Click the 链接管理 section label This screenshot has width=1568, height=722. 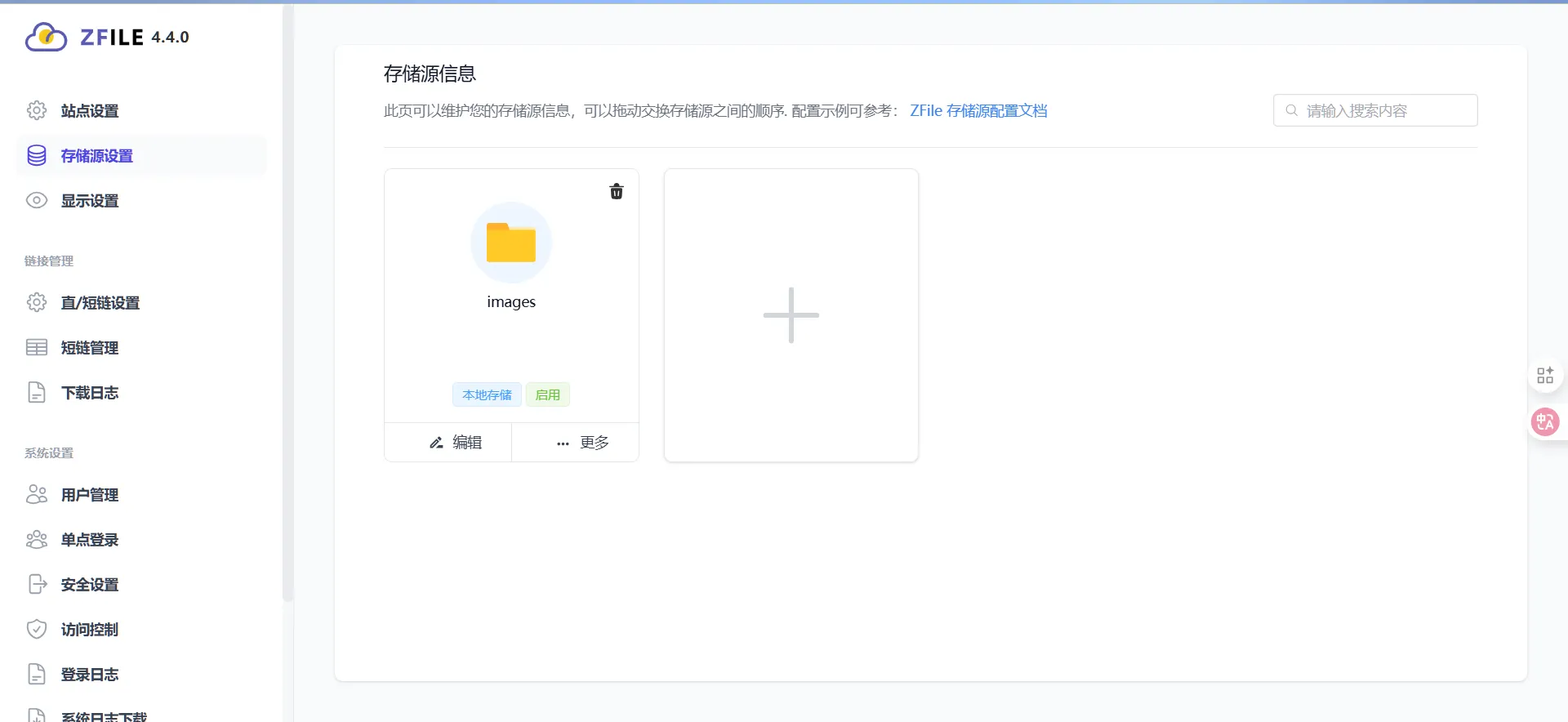[49, 261]
